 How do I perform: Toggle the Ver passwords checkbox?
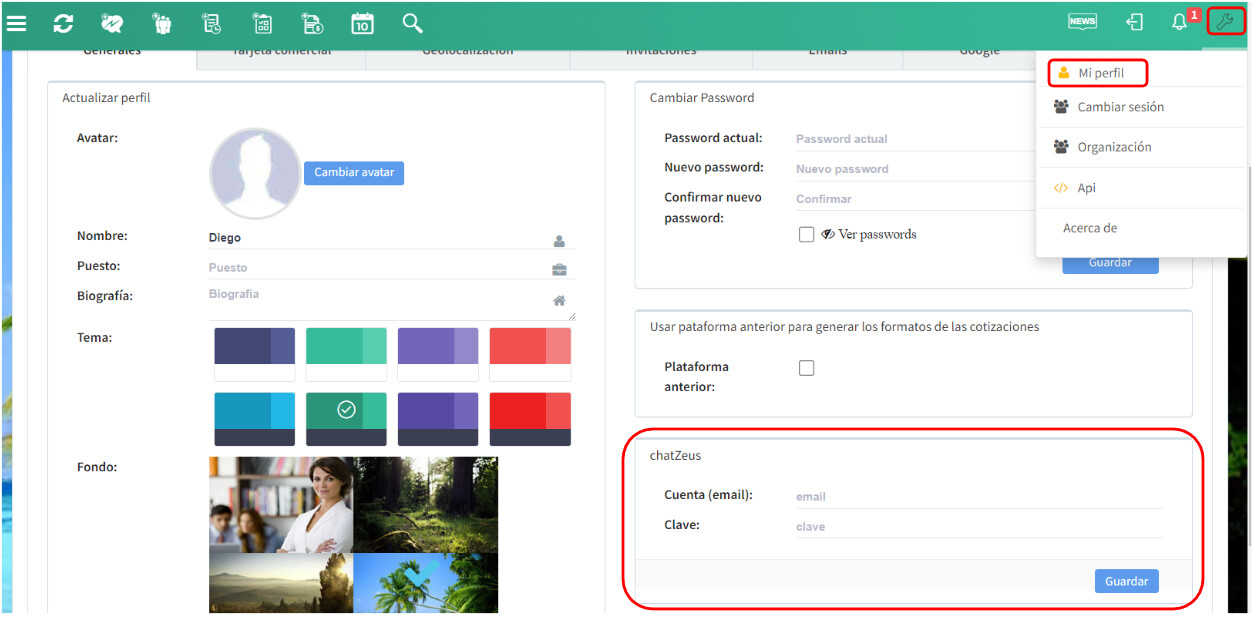coord(806,235)
